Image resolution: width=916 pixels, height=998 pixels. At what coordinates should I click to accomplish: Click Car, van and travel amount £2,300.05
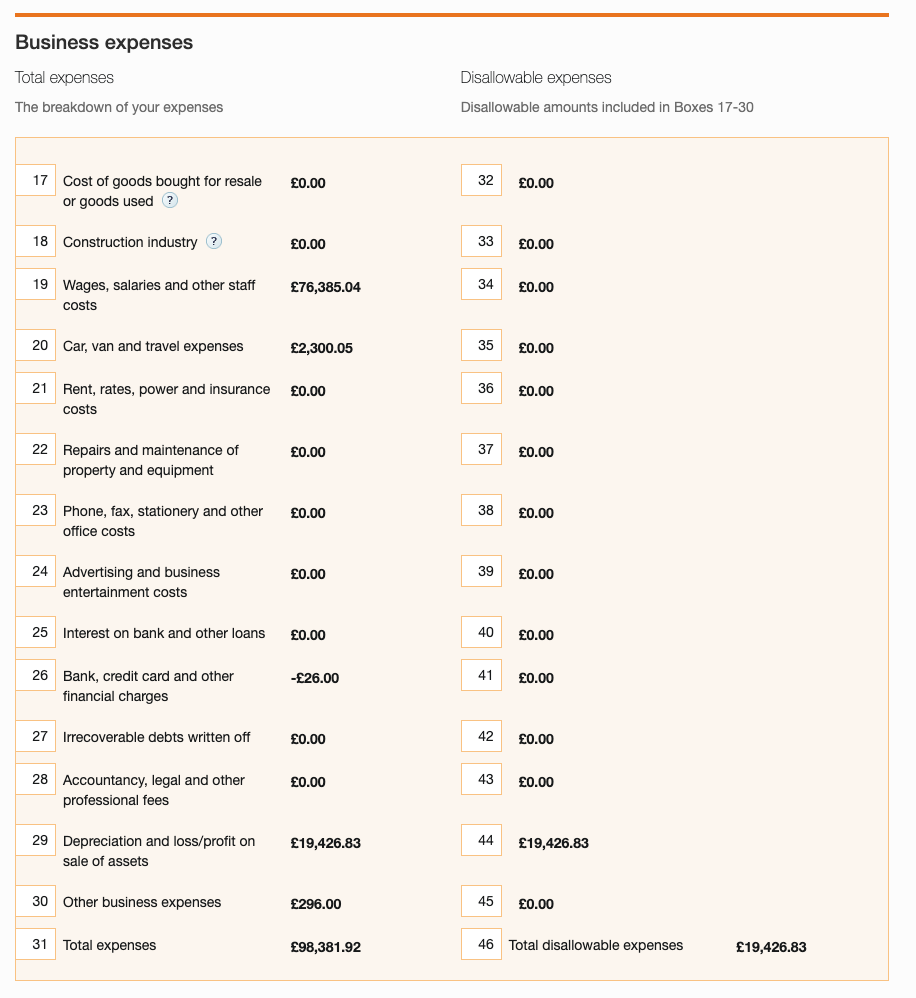tap(321, 348)
